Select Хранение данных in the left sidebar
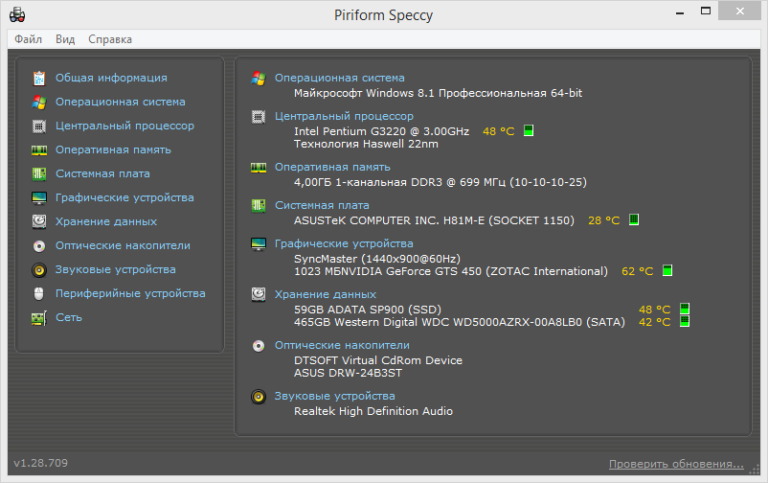Image resolution: width=768 pixels, height=483 pixels. [x=106, y=222]
